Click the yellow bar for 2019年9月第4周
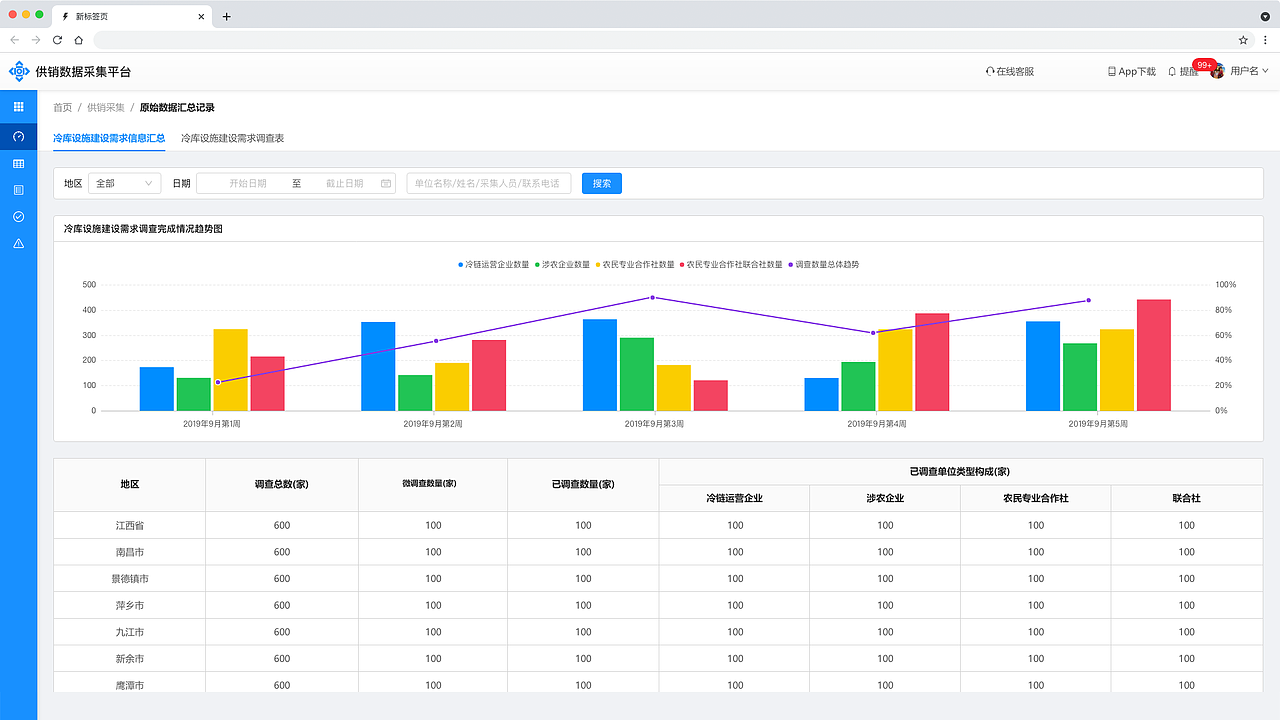Screen dimensions: 1280x720 (896, 370)
